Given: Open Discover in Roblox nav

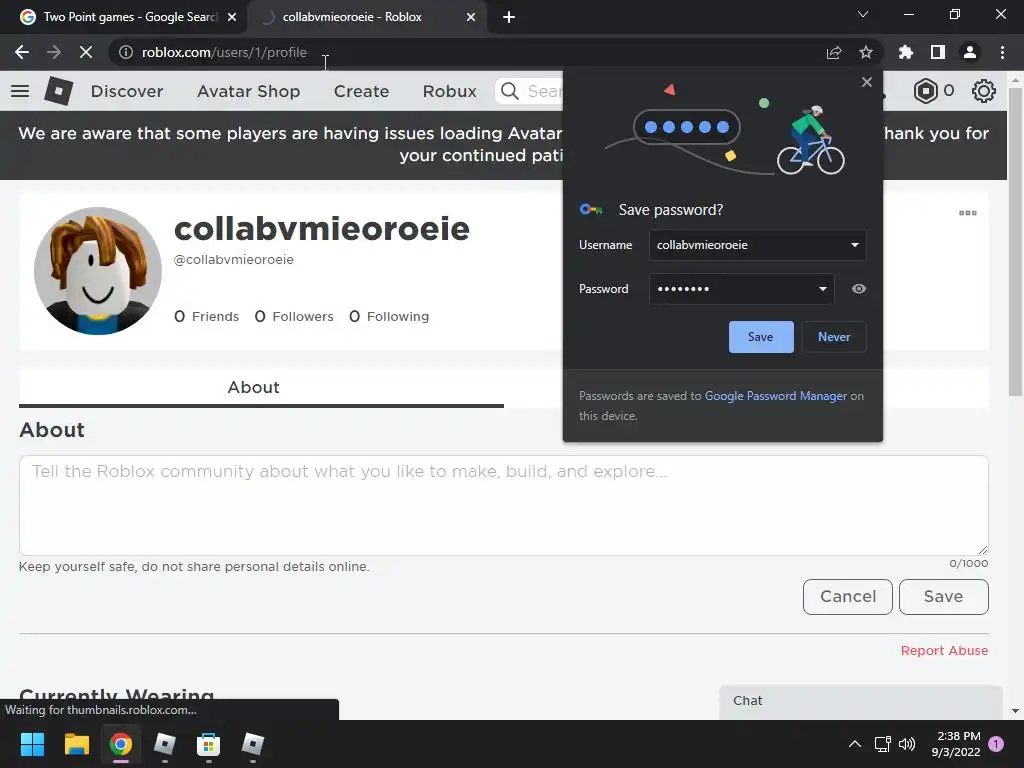Looking at the screenshot, I should coord(127,91).
